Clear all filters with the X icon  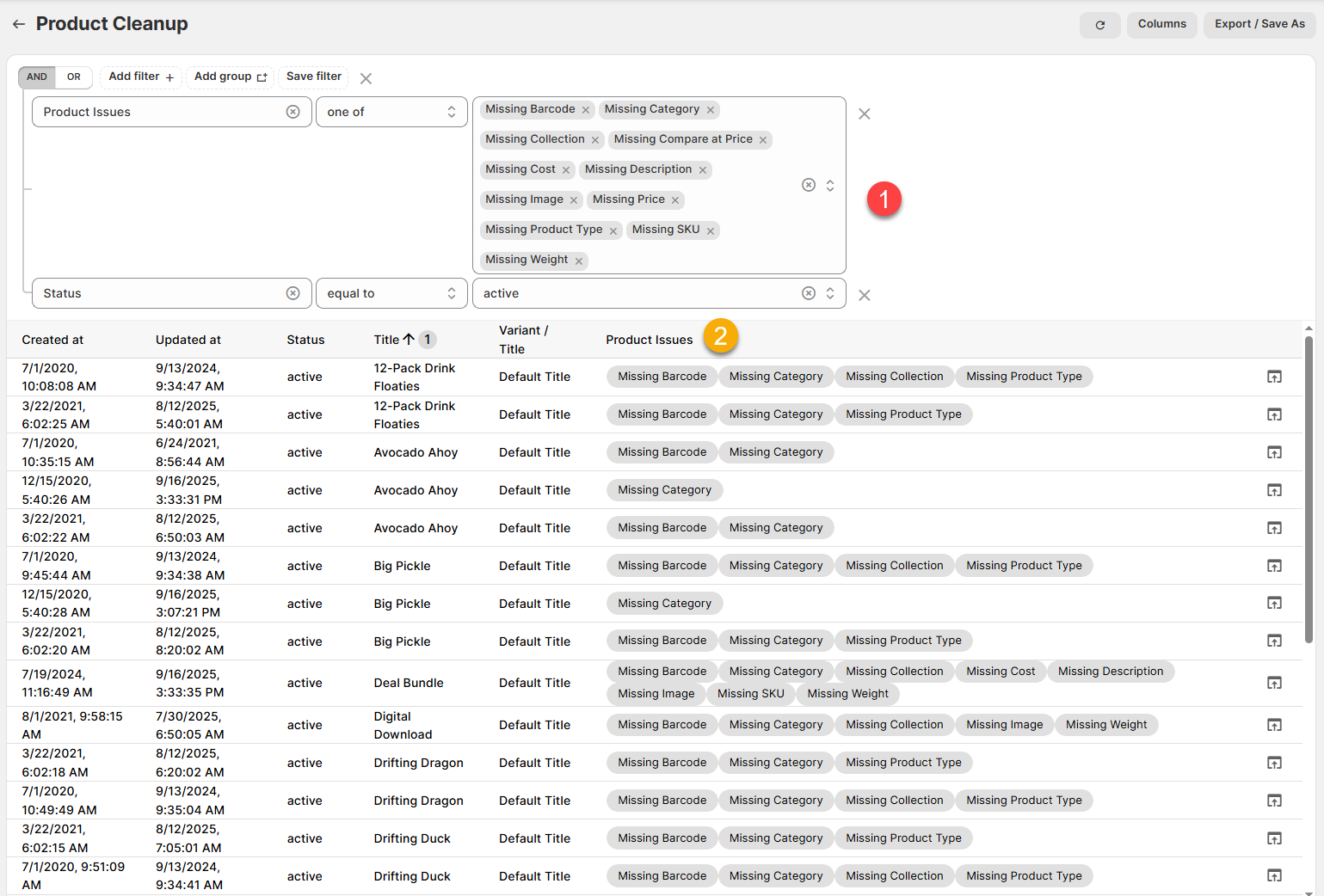[x=366, y=78]
